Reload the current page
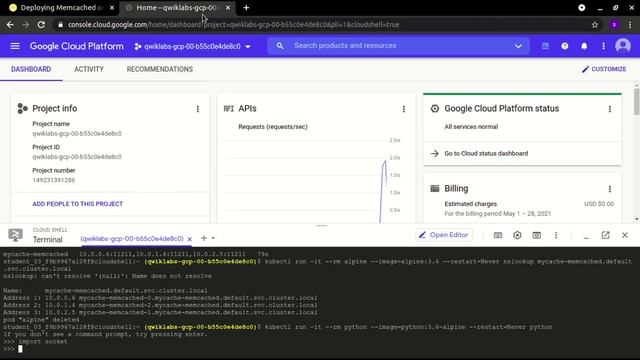This screenshot has height=360, width=640. click(41, 25)
